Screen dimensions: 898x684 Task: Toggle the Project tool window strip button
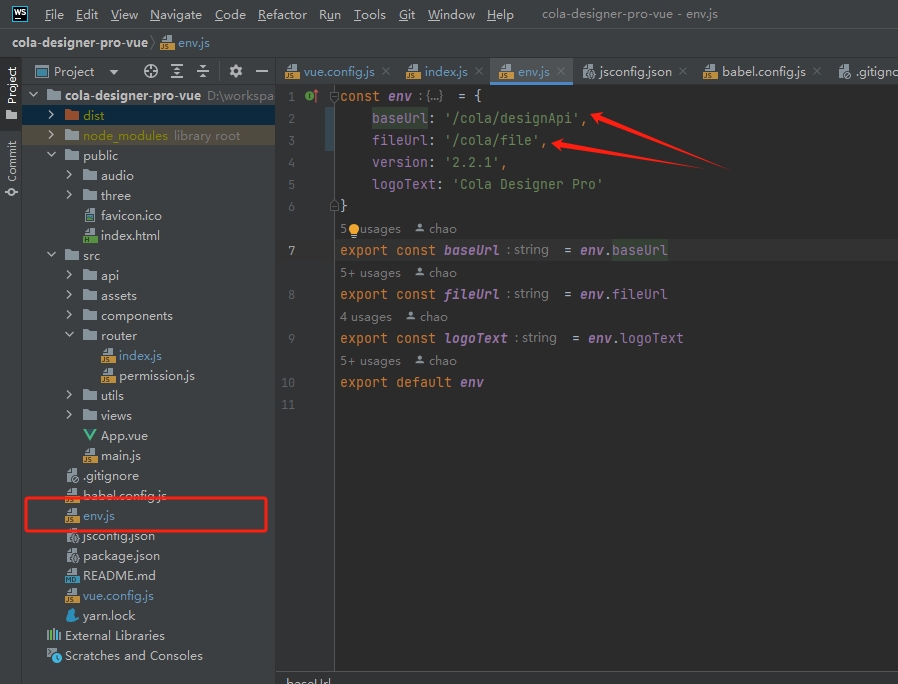click(x=12, y=92)
